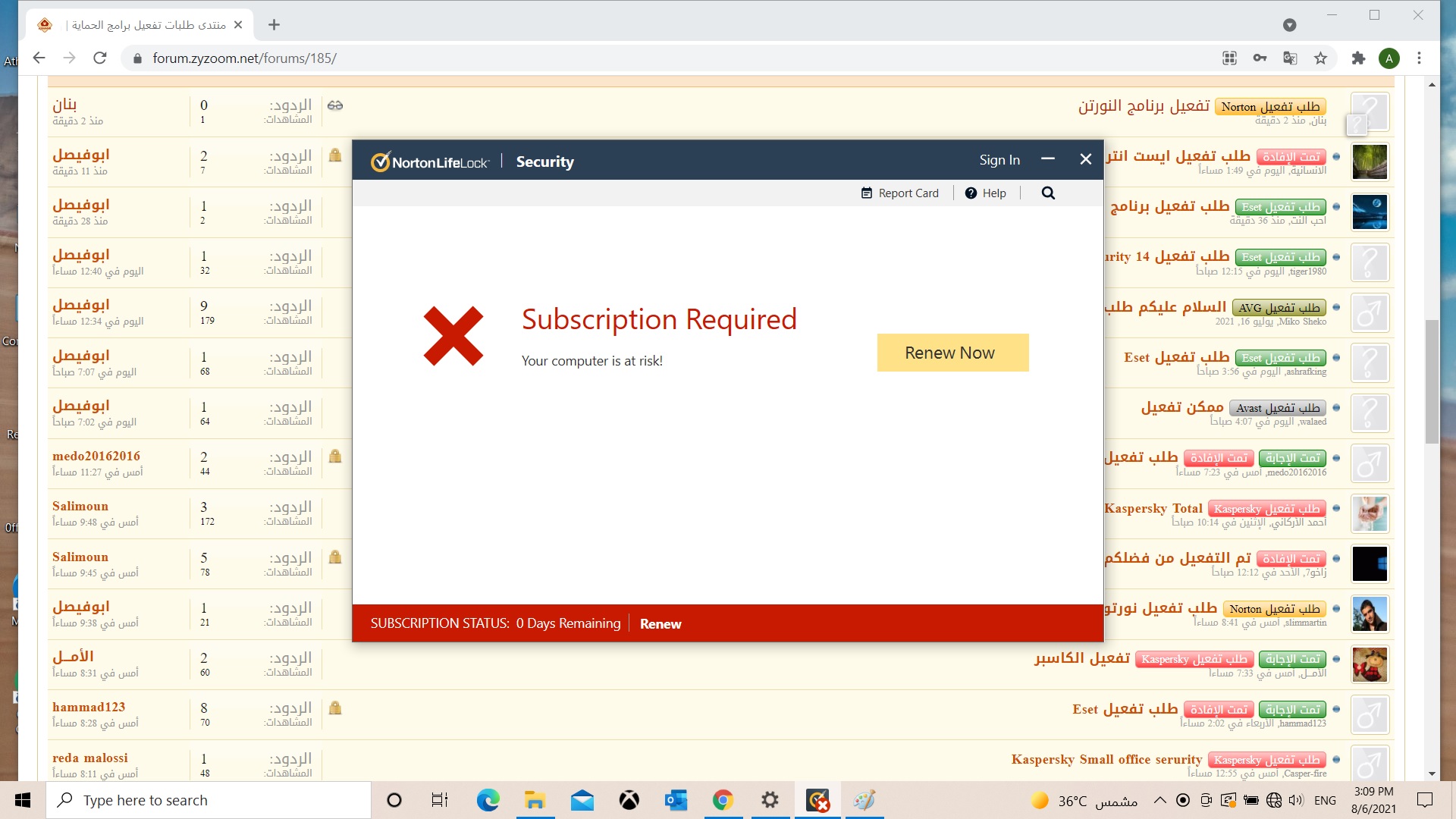Open the Chrome three-dot menu

pos(1419,58)
